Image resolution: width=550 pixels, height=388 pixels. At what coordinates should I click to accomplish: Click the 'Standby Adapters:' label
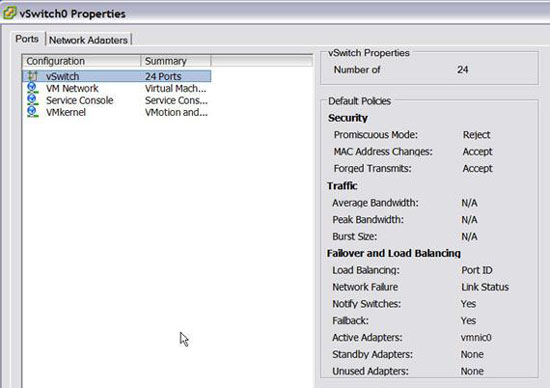373,354
